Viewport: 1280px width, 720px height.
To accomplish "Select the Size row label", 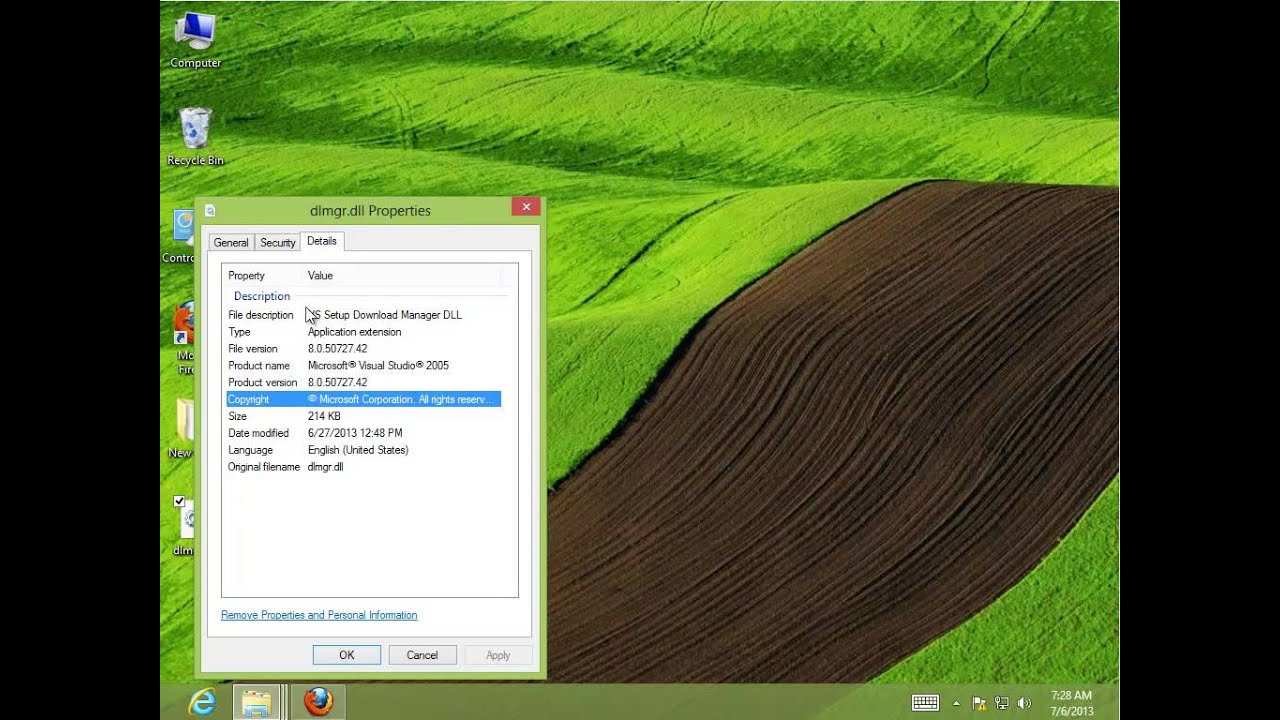I will (x=237, y=416).
